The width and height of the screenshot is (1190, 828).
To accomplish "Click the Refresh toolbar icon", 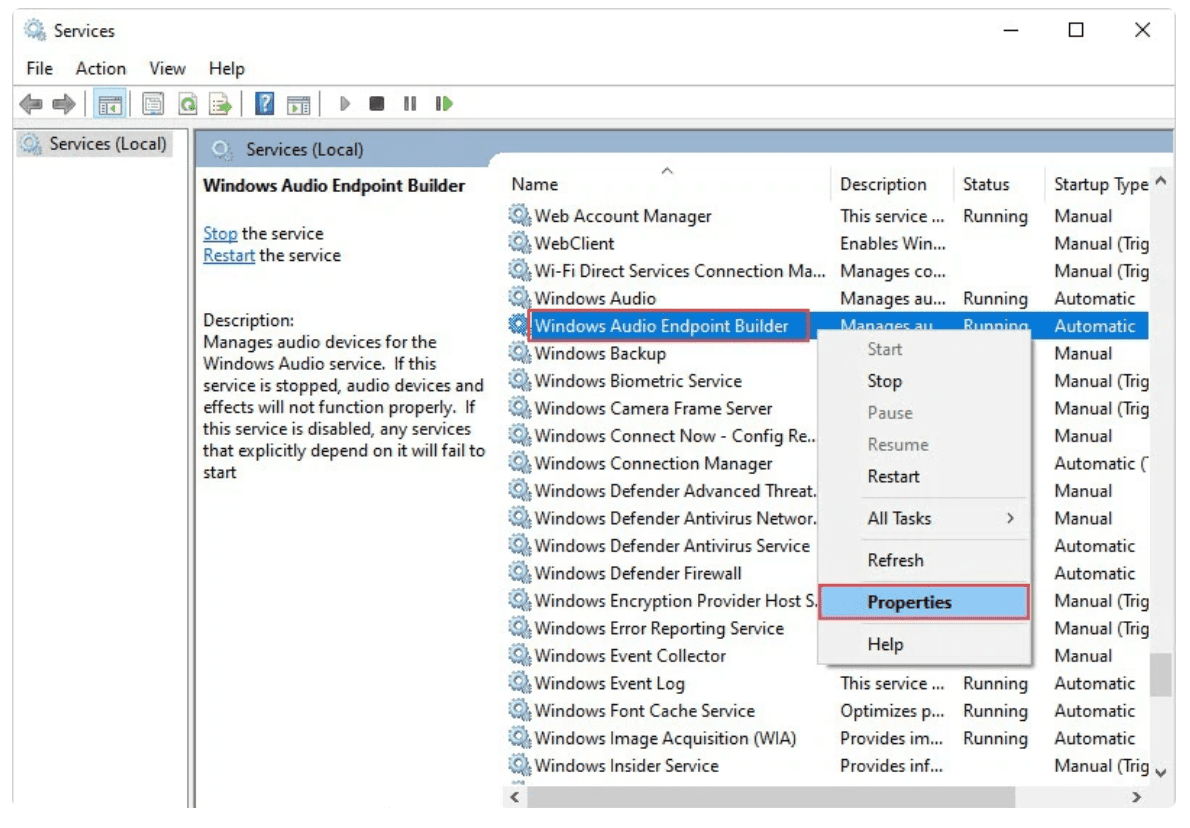I will tap(187, 103).
